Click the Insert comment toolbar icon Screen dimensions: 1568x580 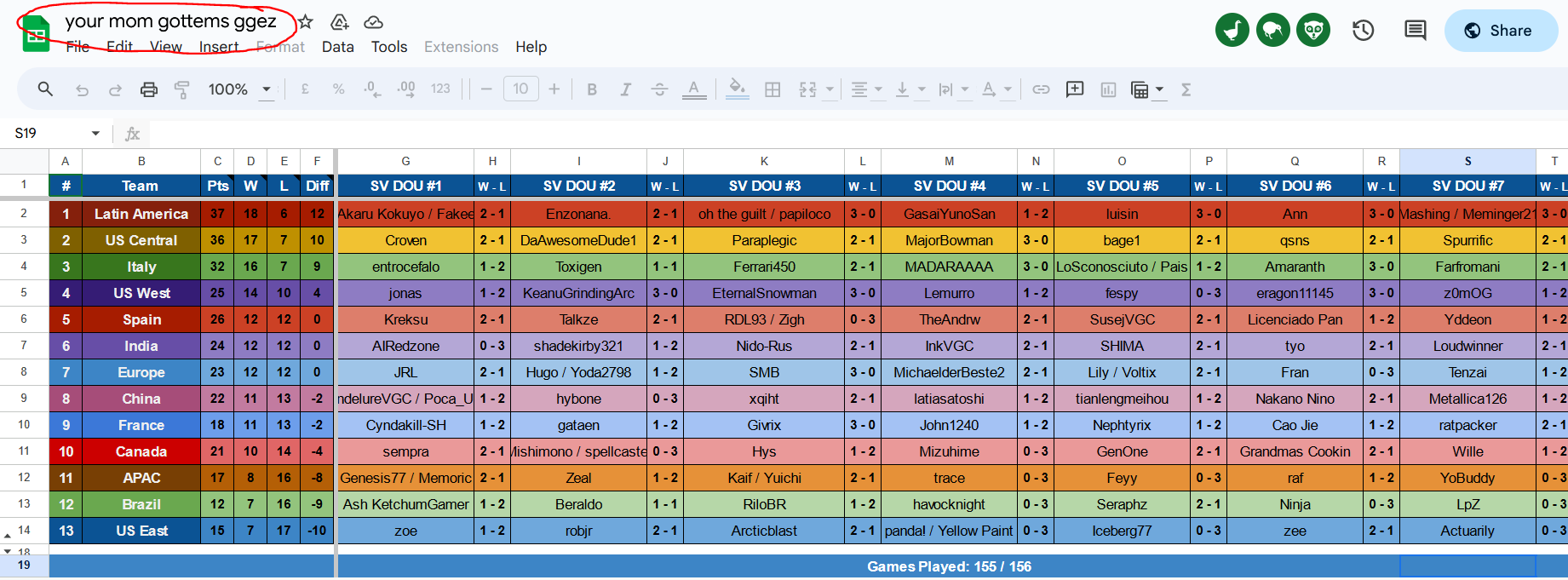click(1075, 89)
